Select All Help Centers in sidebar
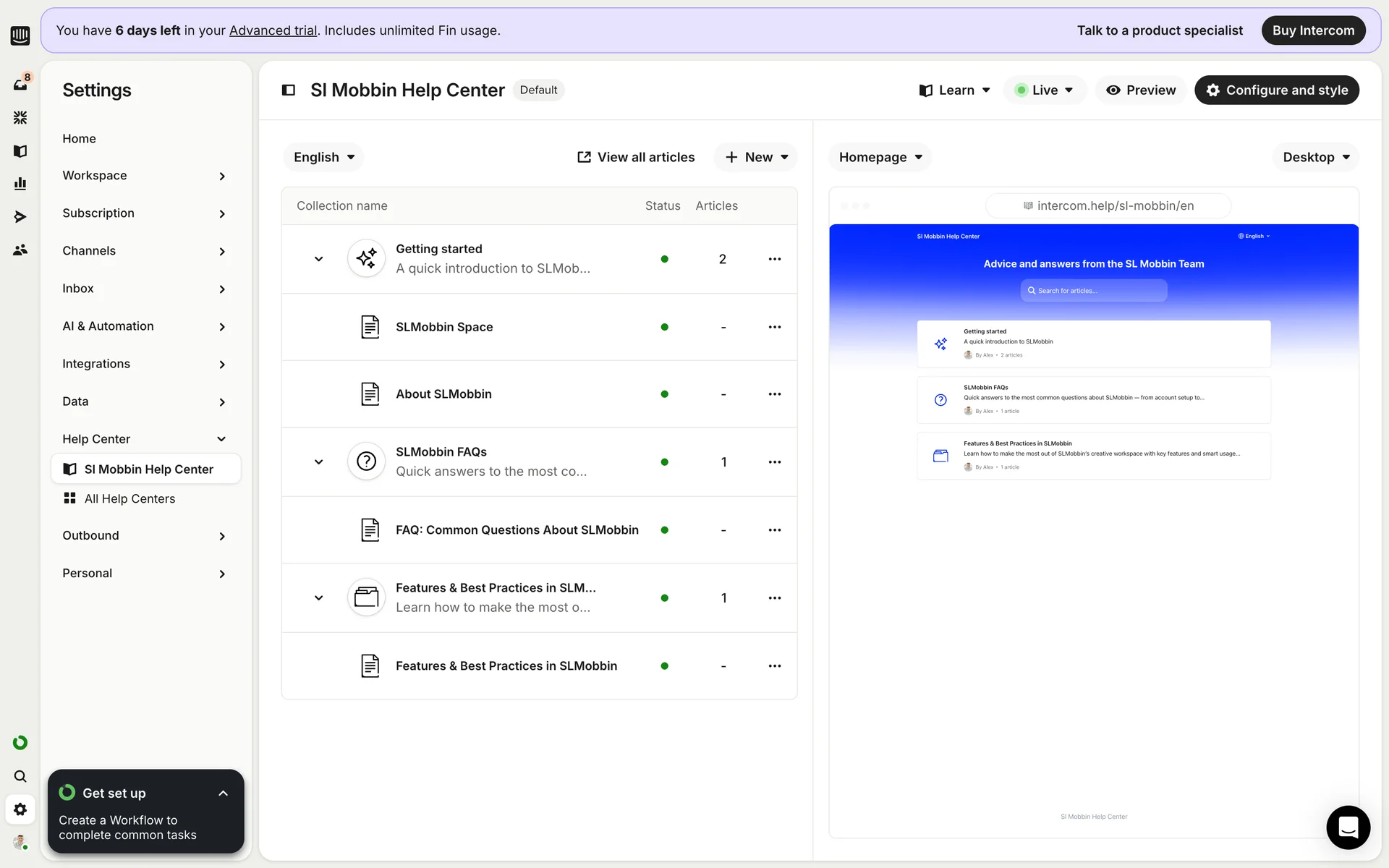This screenshot has height=868, width=1389. tap(129, 499)
